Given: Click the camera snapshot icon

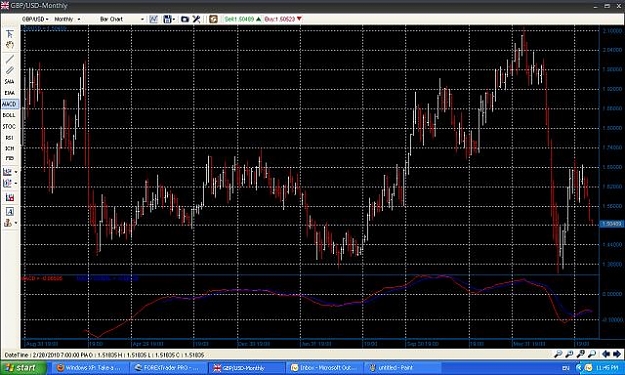Looking at the screenshot, I should coord(185,19).
